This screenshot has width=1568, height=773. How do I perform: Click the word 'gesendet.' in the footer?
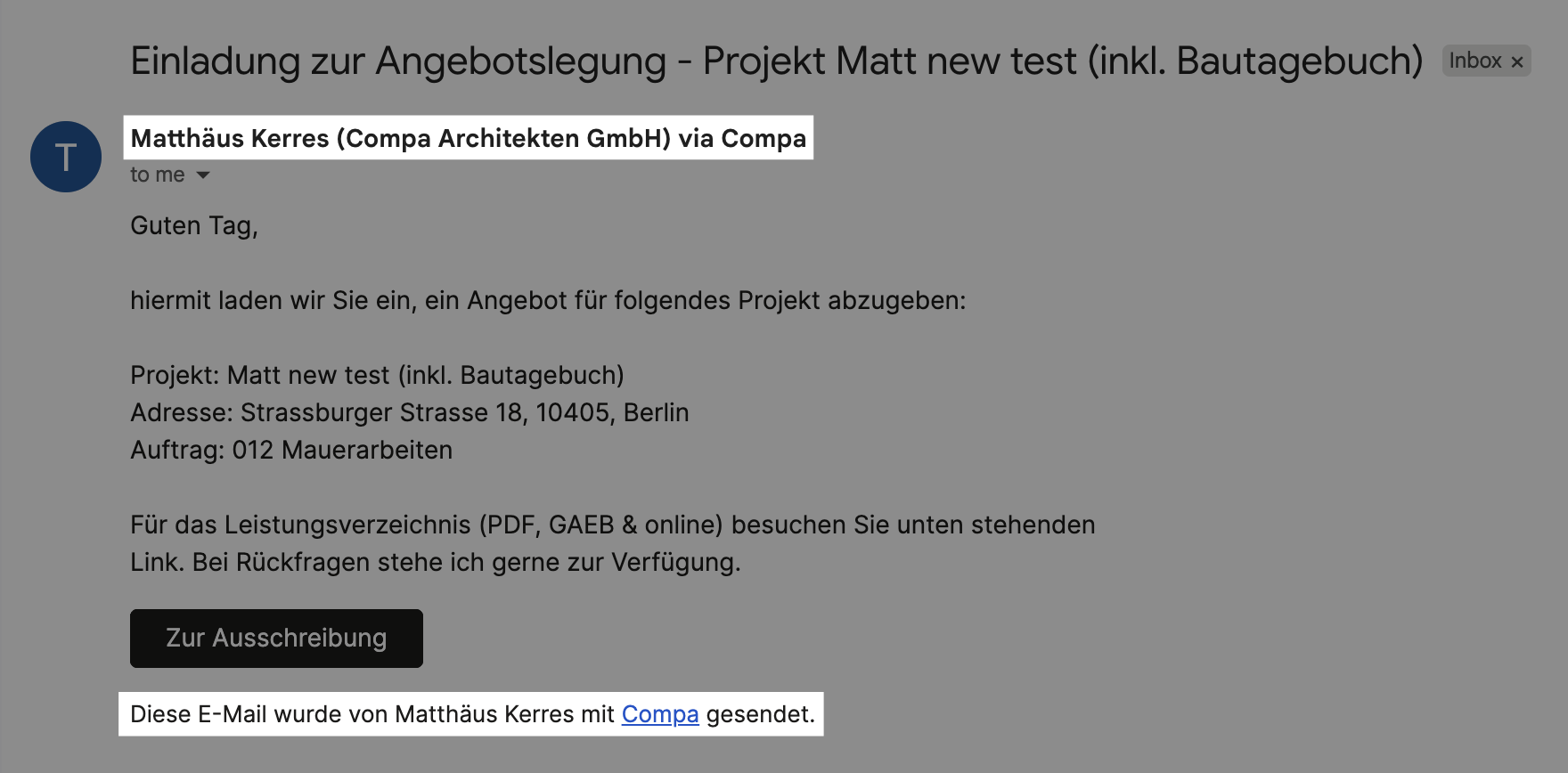point(760,714)
